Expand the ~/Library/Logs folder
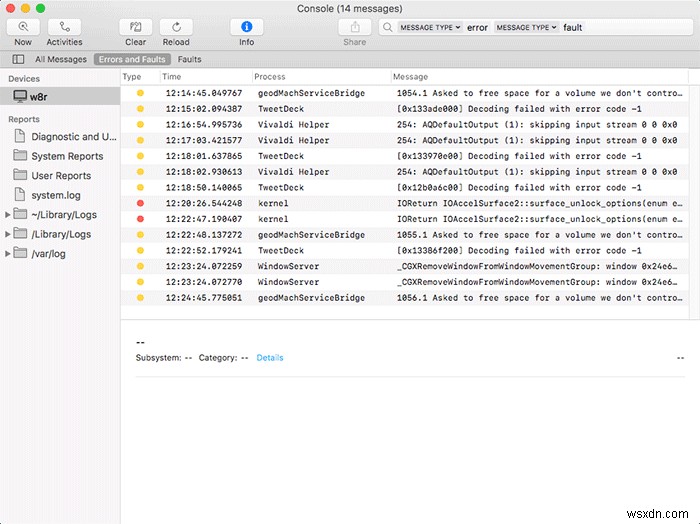This screenshot has height=524, width=700. 9,215
